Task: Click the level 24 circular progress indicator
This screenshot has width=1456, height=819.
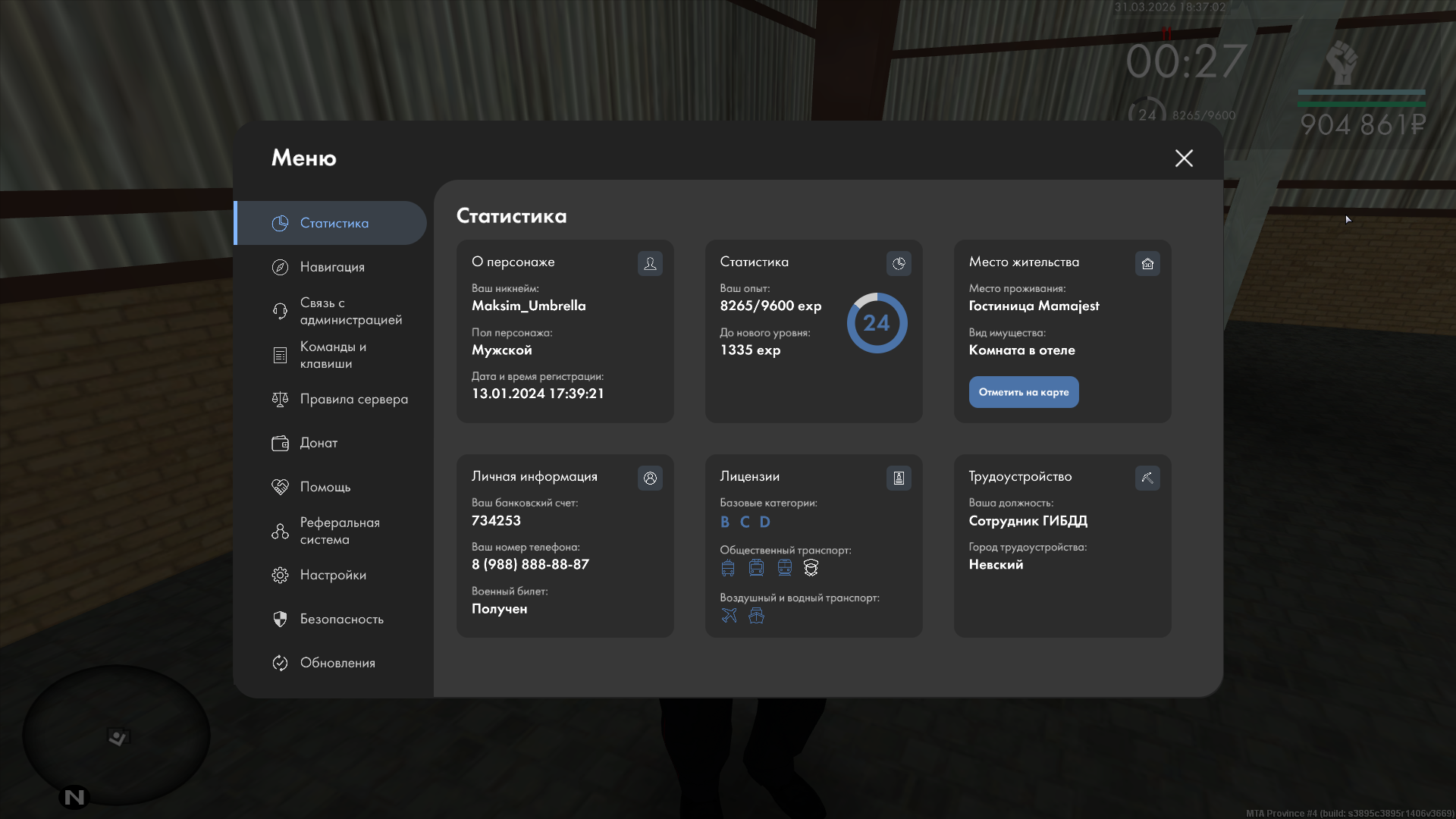Action: click(877, 323)
